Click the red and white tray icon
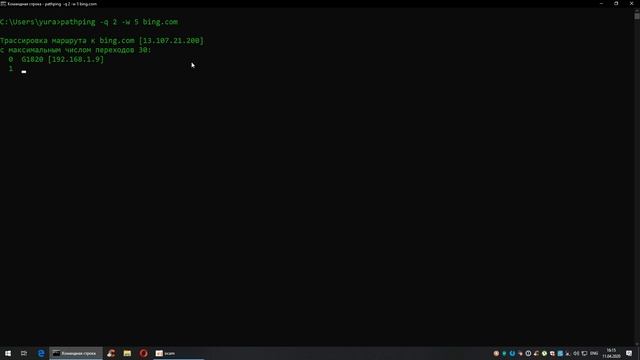 (x=552, y=353)
